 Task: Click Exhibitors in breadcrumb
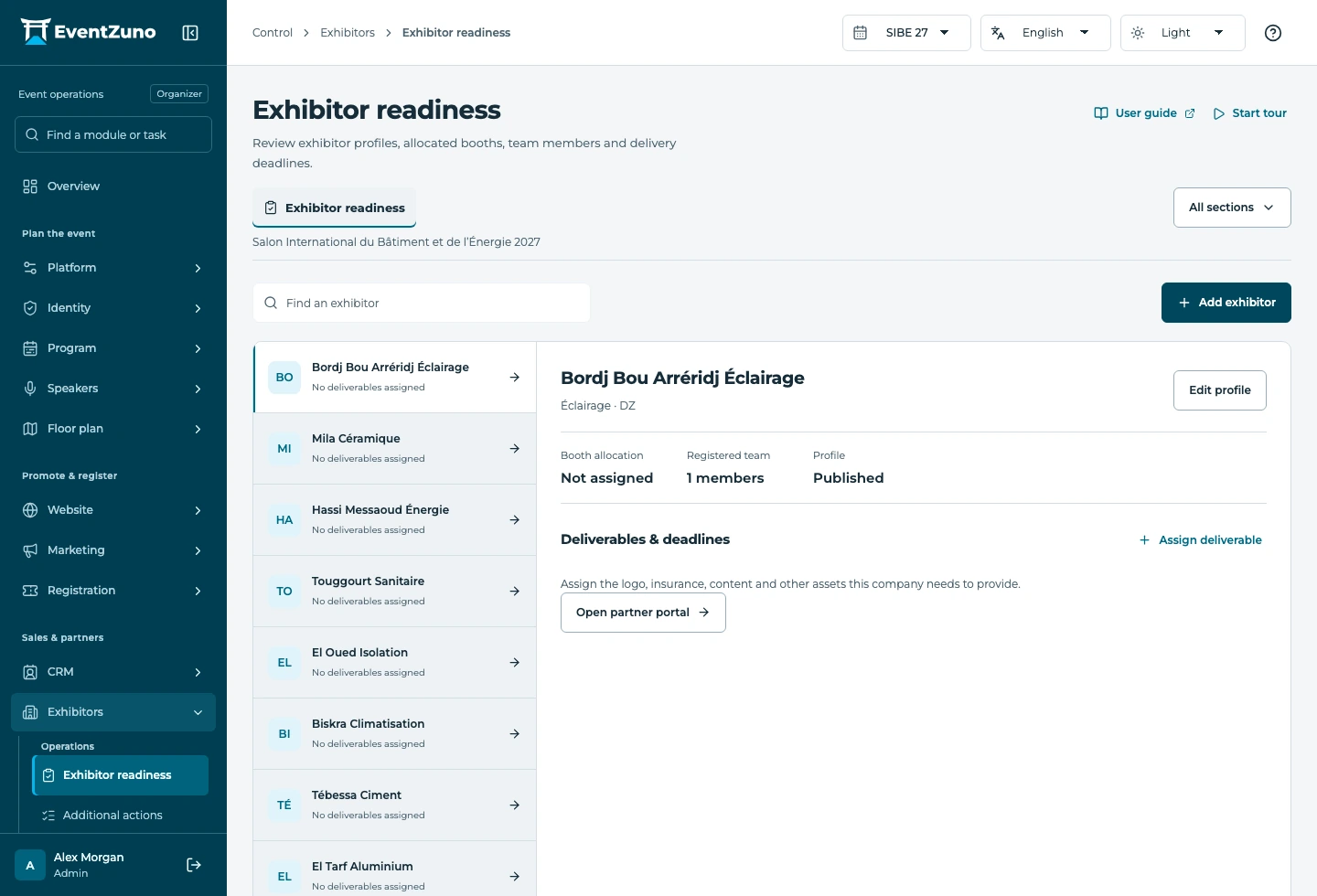click(348, 33)
